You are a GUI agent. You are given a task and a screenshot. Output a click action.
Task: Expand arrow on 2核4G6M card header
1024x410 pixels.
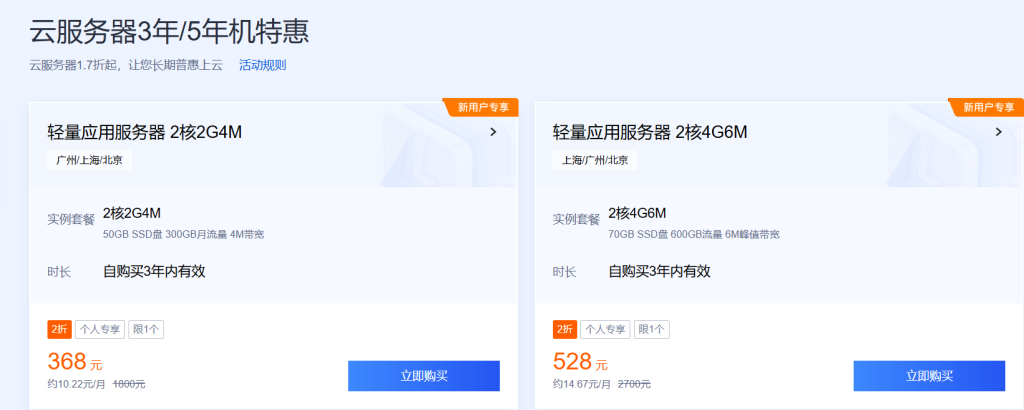tap(999, 132)
